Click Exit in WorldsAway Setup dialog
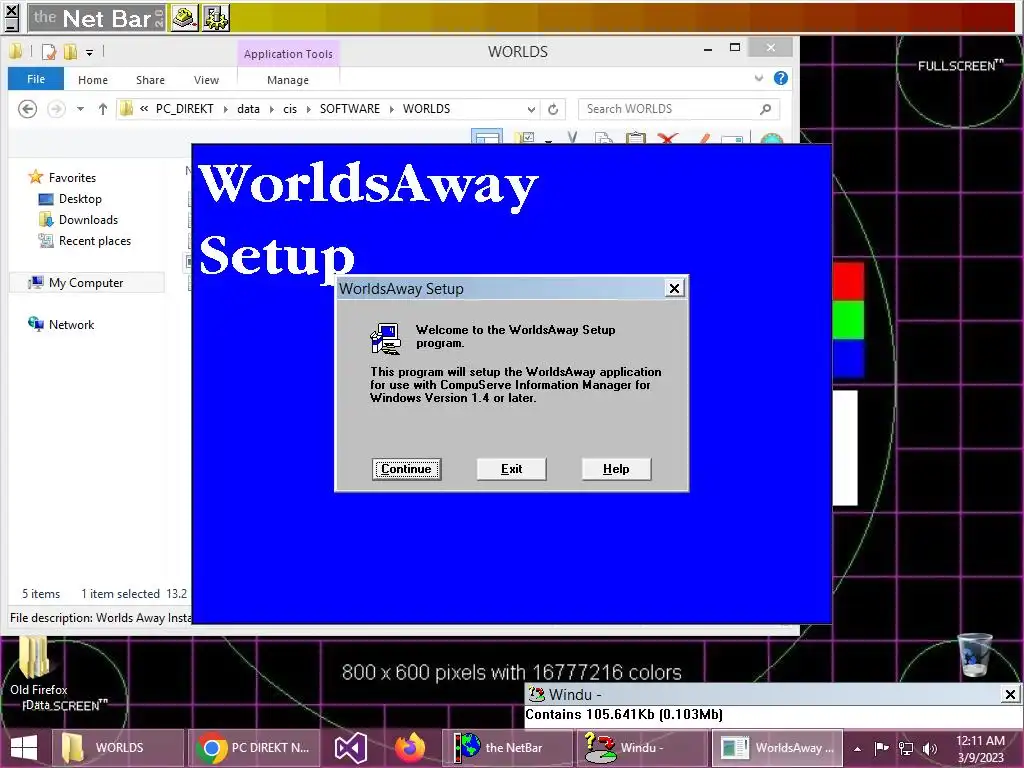Screen dimensions: 1024x768 511,469
